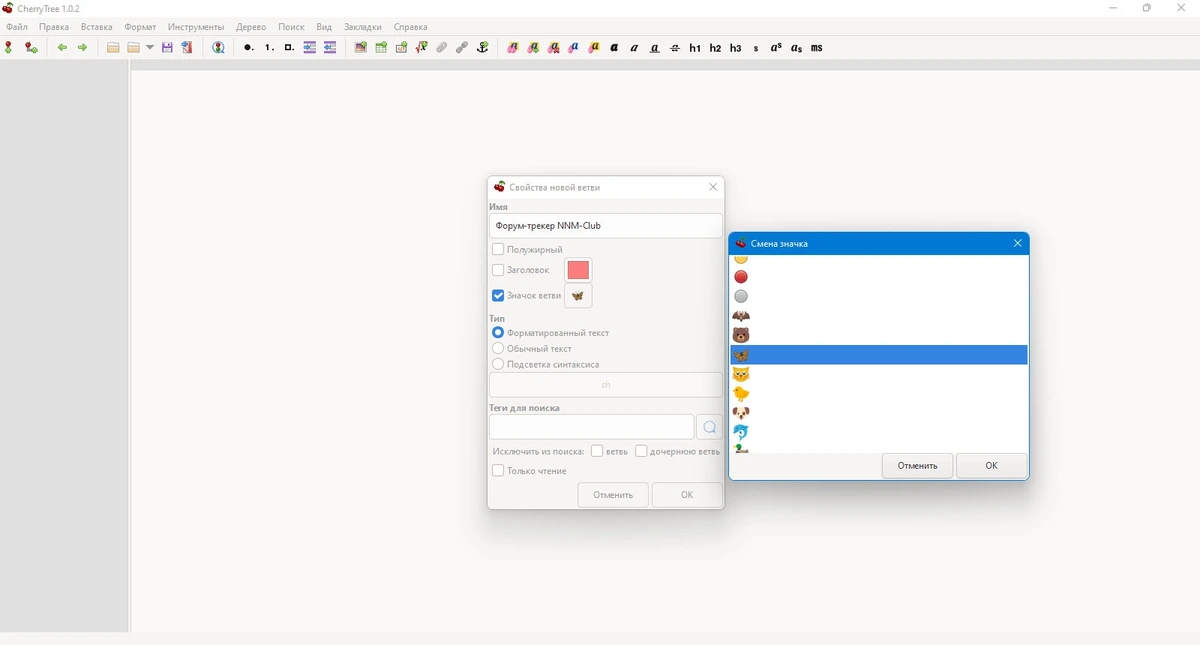Apply h3 heading style
1200x645 pixels.
click(x=736, y=48)
